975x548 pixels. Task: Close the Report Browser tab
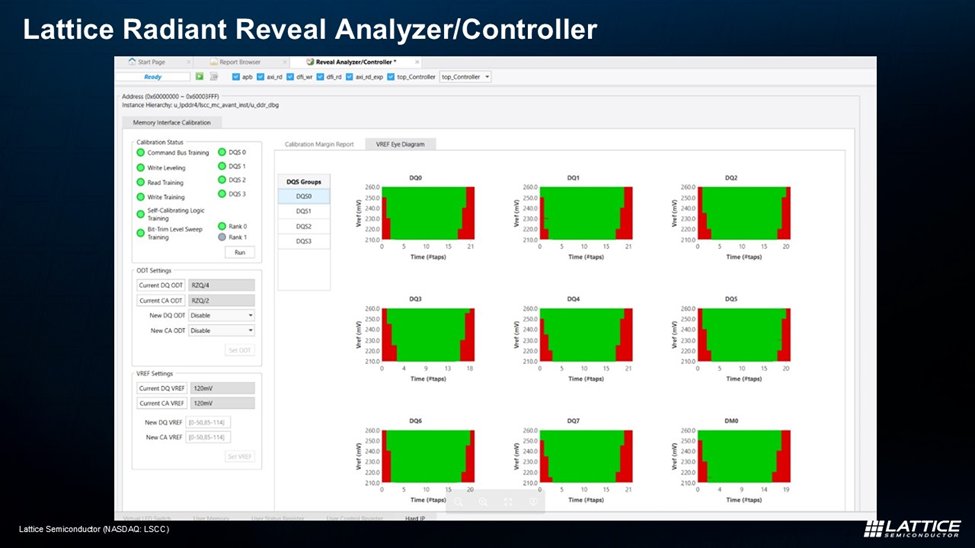tap(283, 62)
